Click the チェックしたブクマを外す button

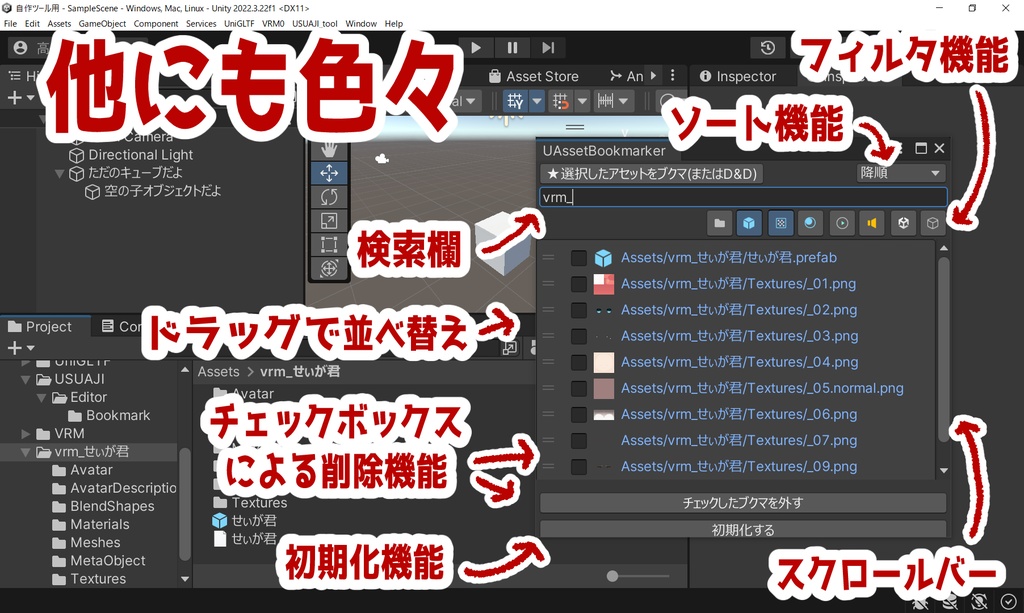coord(744,502)
